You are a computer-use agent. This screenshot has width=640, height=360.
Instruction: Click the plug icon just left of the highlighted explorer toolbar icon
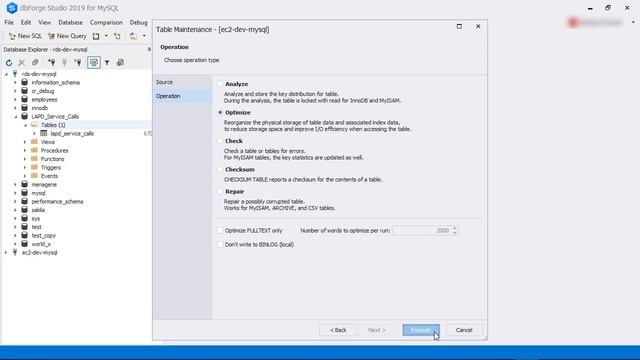tap(78, 63)
